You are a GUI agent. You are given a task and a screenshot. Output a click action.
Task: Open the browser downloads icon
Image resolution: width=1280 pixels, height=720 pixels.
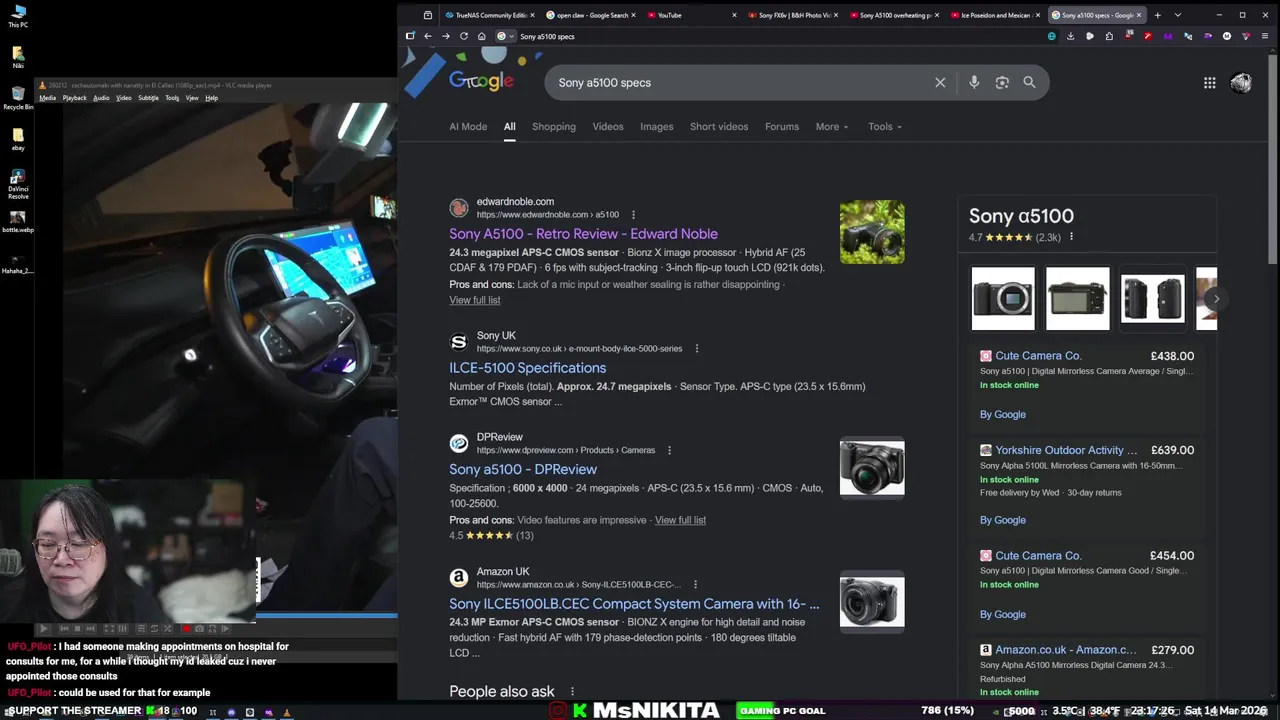[1070, 36]
